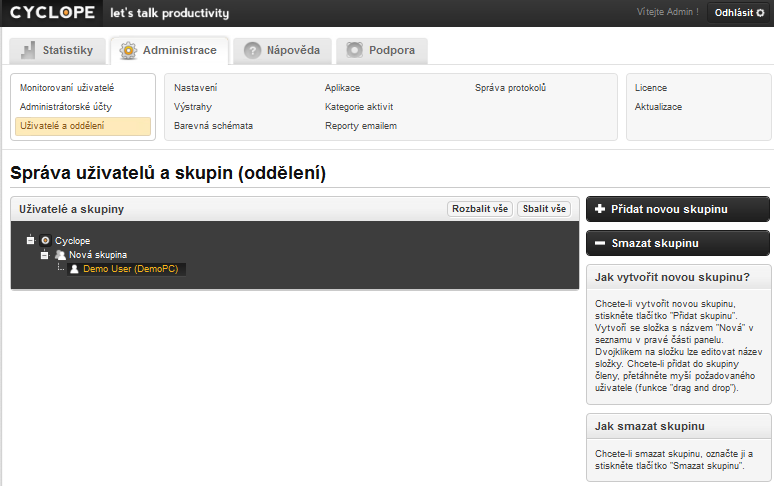Screen dimensions: 774x486
Task: Open Reporty emailem page
Action: (361, 126)
